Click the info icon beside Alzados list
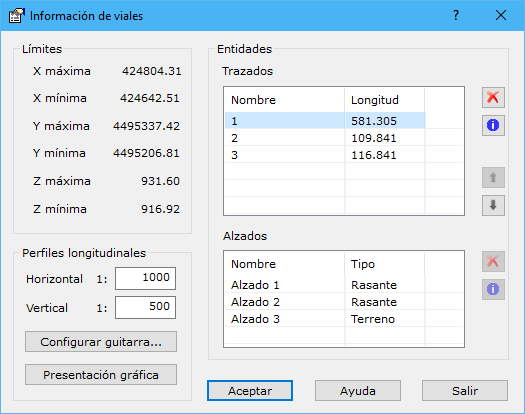525x414 pixels. tap(493, 289)
